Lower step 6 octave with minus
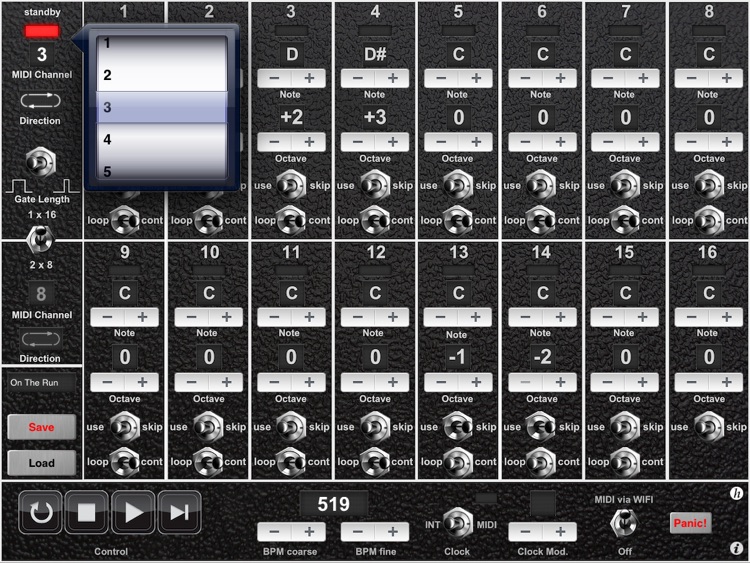750x563 pixels. 525,142
